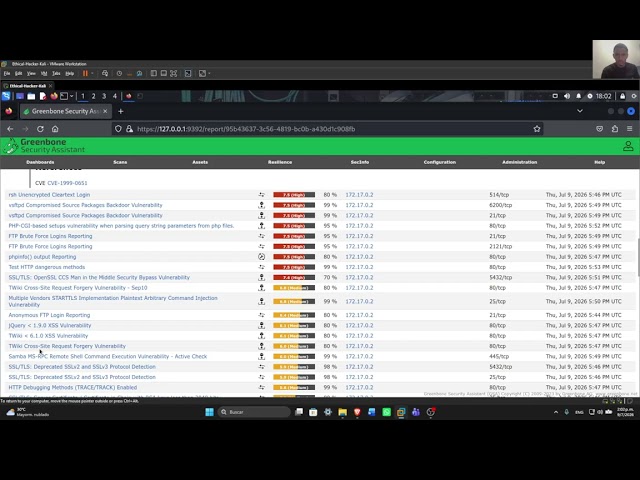Open the Kali panel notifications bell icon
This screenshot has width=640, height=480.
tap(578, 96)
